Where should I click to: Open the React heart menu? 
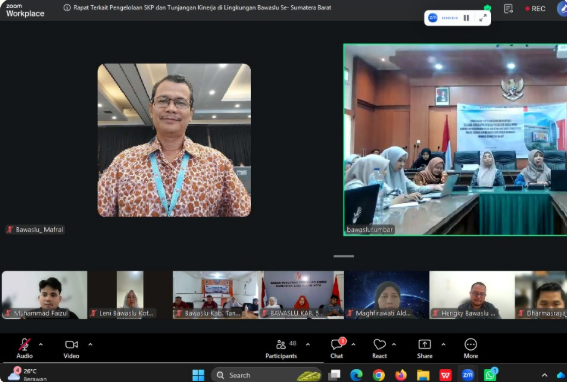coord(379,348)
